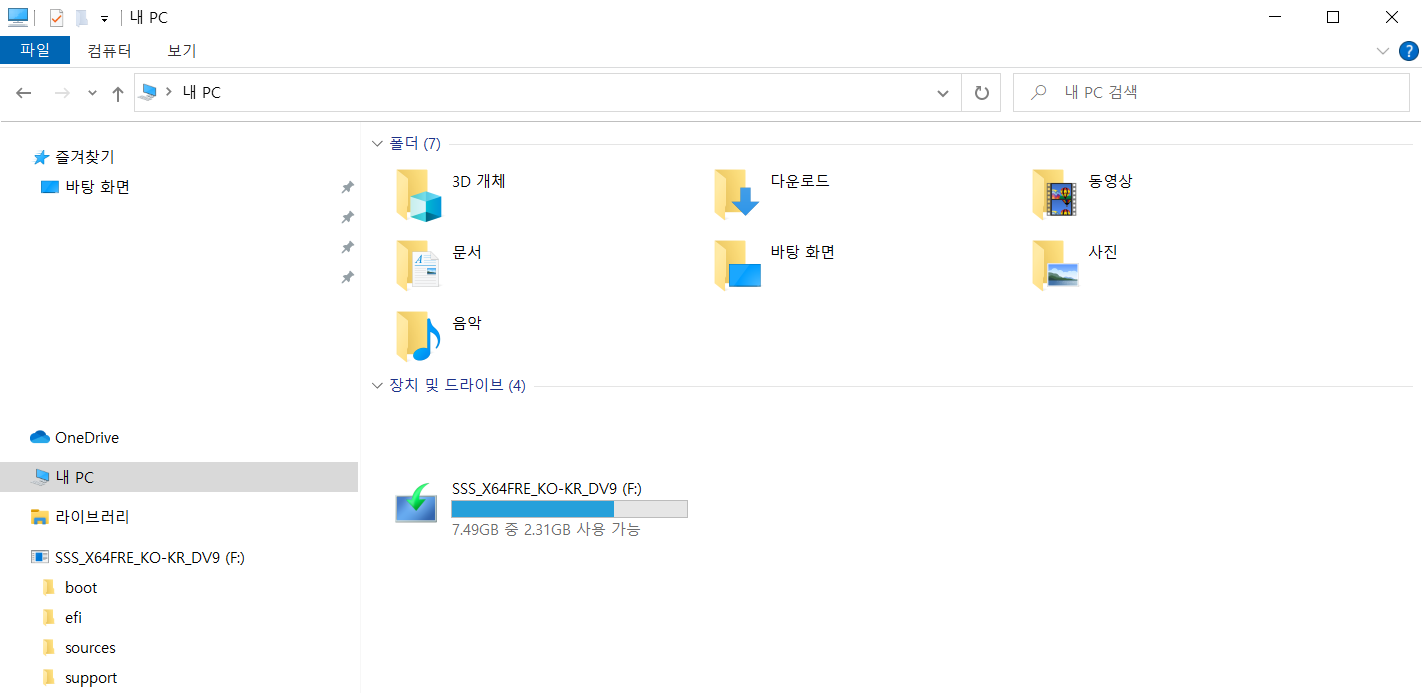Select the 다운로드 folder icon

pyautogui.click(x=737, y=195)
